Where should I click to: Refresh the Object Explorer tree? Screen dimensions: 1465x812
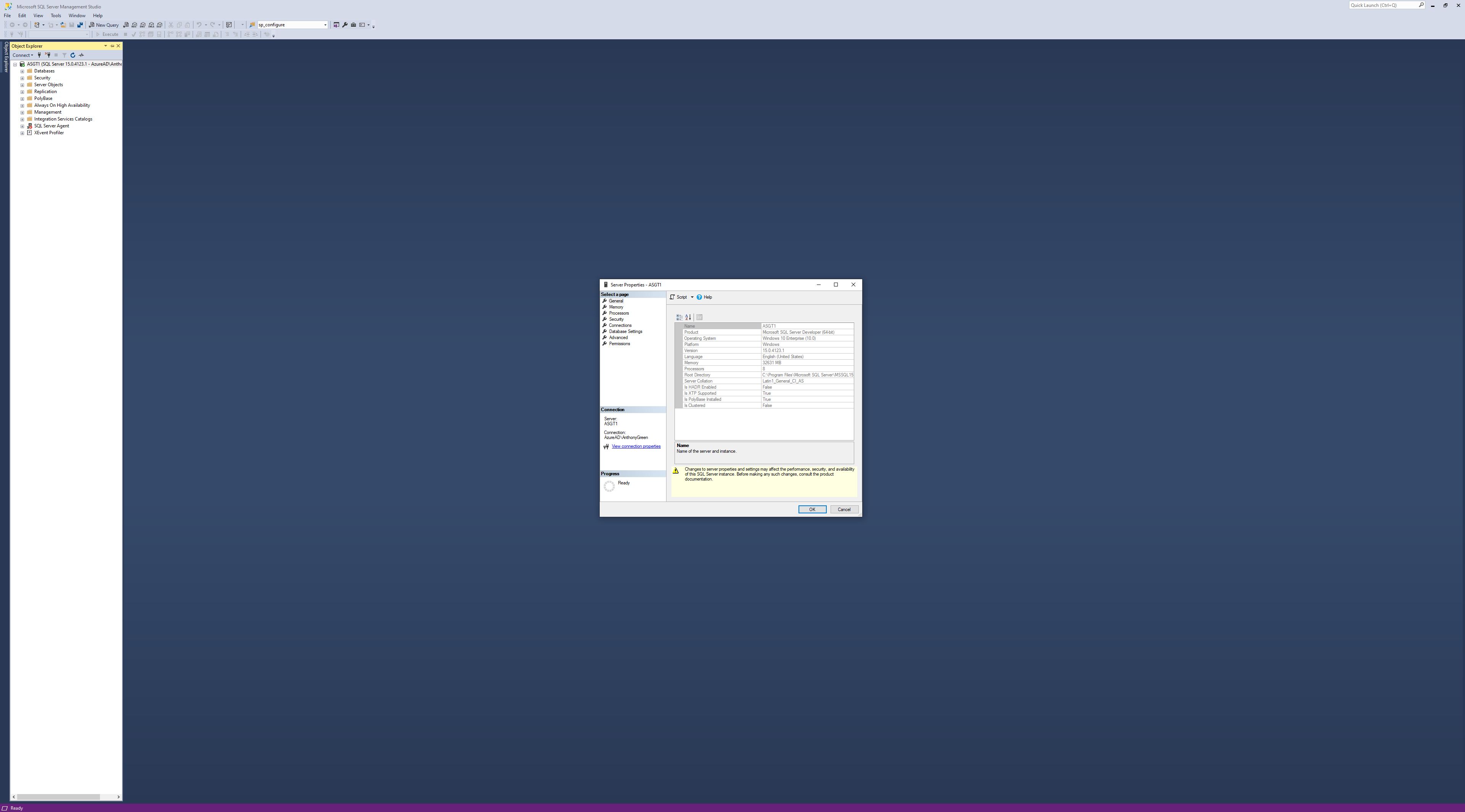click(x=73, y=55)
